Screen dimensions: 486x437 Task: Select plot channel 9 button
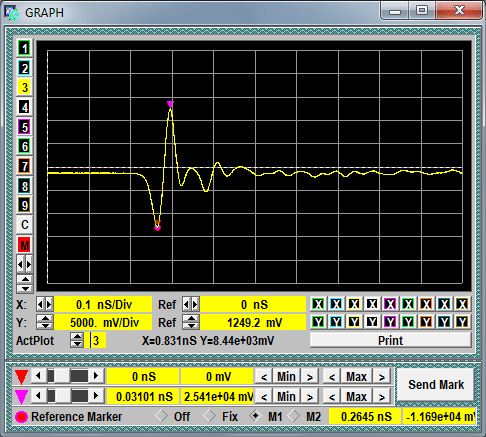point(24,205)
